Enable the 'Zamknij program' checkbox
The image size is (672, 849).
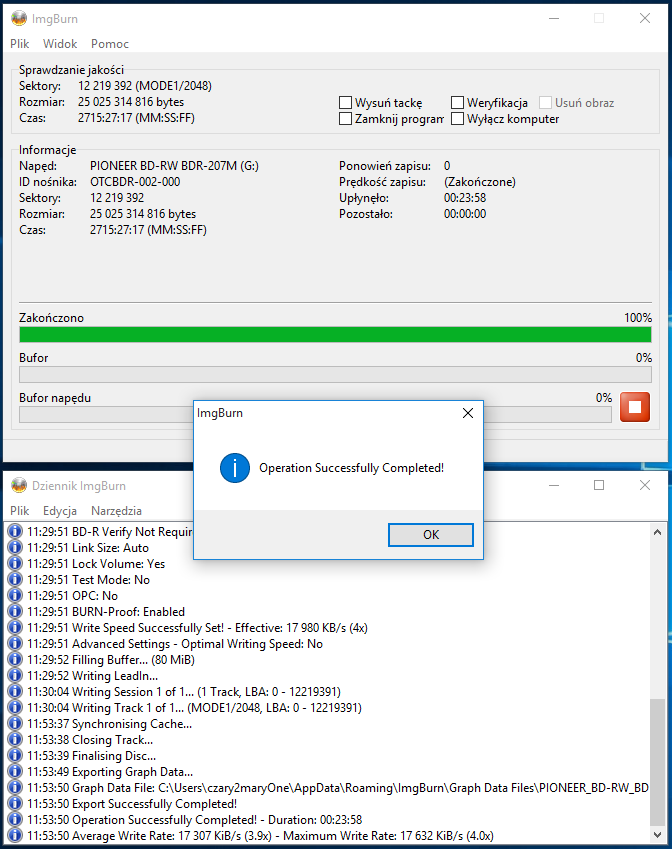coord(345,119)
